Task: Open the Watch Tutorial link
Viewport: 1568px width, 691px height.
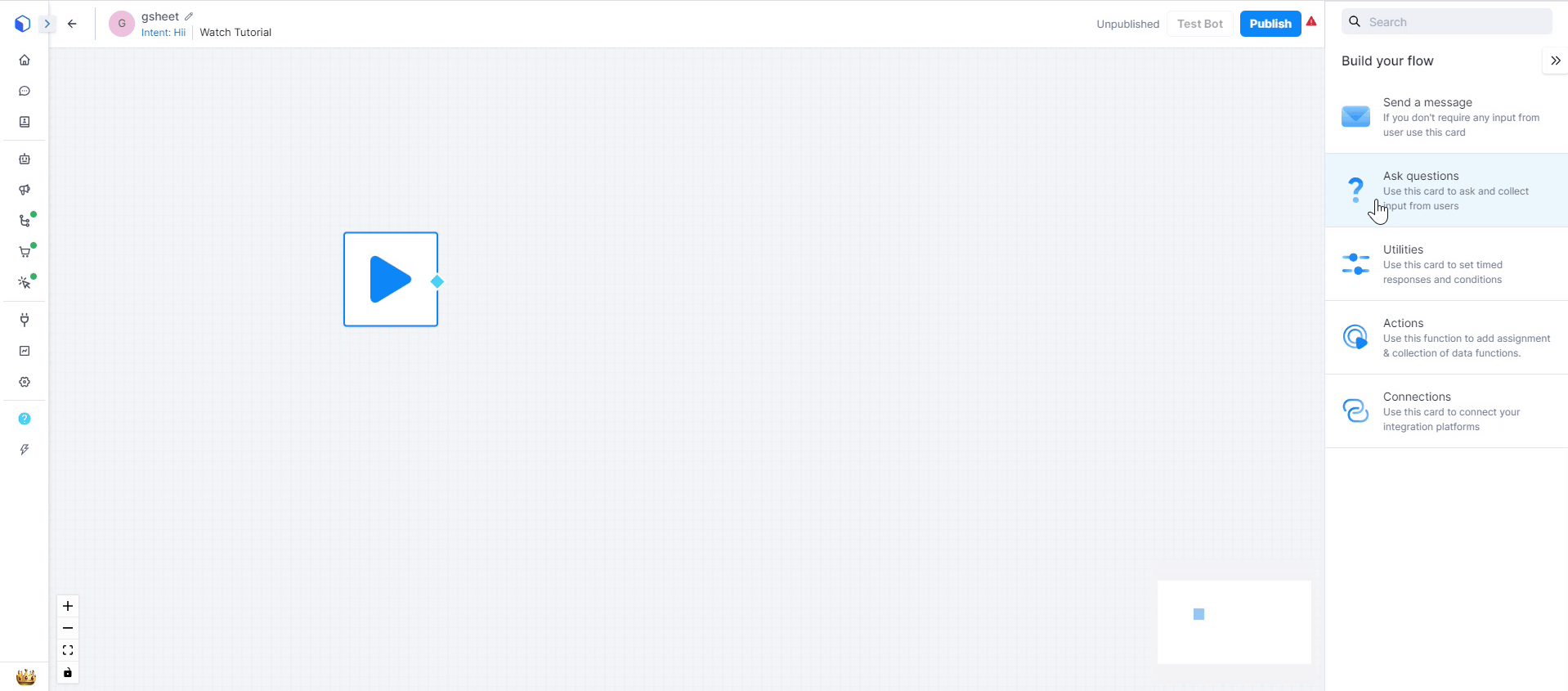Action: click(x=235, y=33)
